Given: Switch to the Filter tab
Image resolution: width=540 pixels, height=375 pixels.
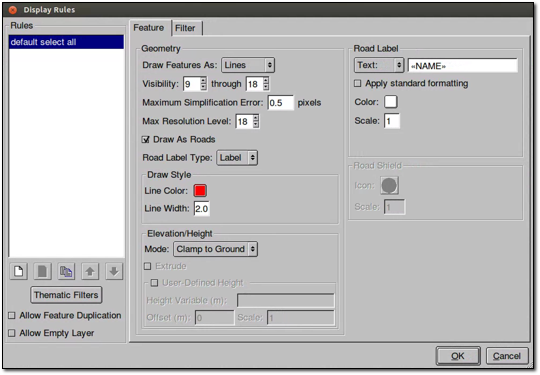Looking at the screenshot, I should (x=185, y=28).
